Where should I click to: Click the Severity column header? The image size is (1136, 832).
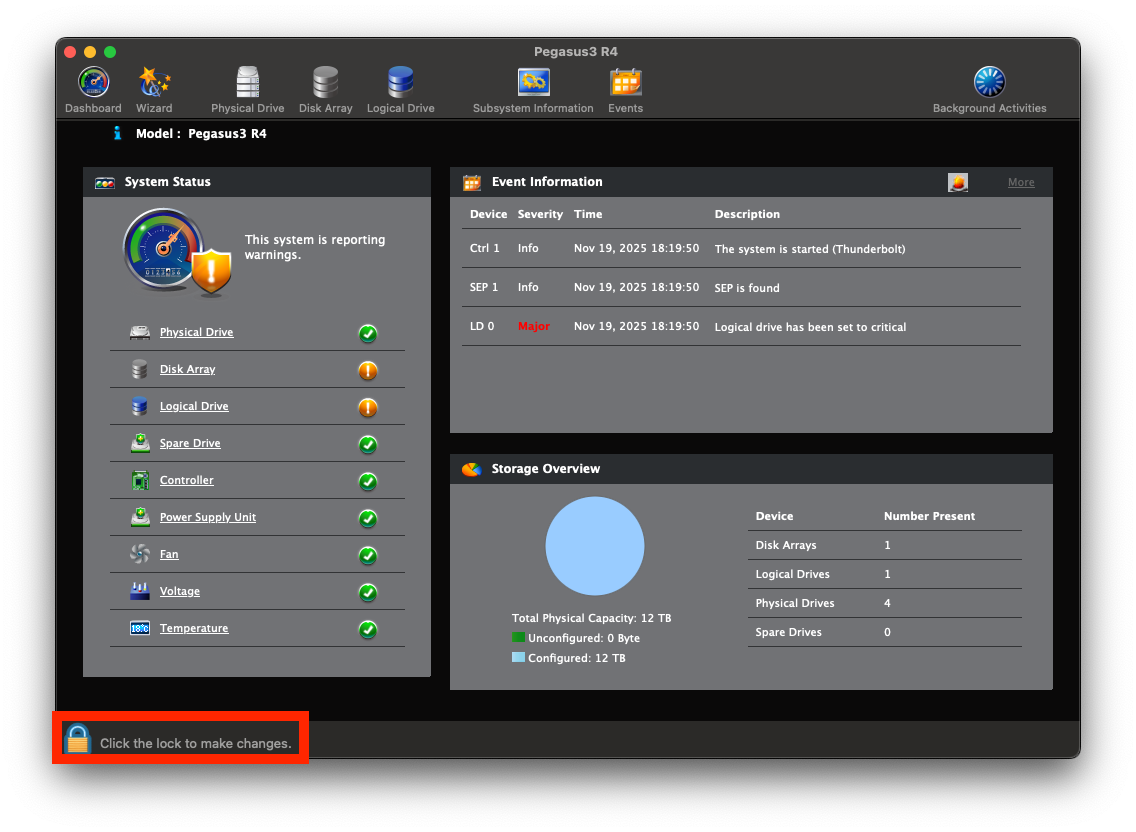coord(540,214)
